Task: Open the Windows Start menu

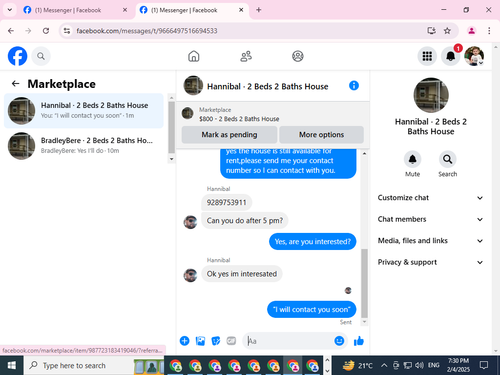Action: point(11,365)
